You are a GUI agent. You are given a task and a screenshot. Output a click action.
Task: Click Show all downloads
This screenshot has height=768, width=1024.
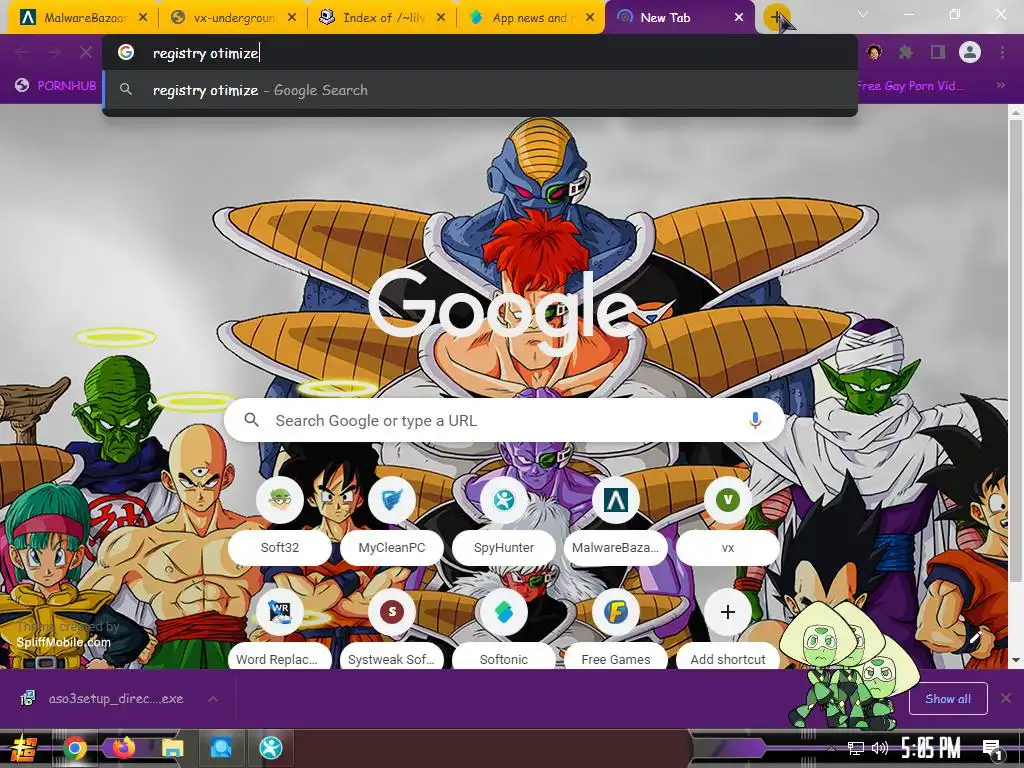[948, 699]
